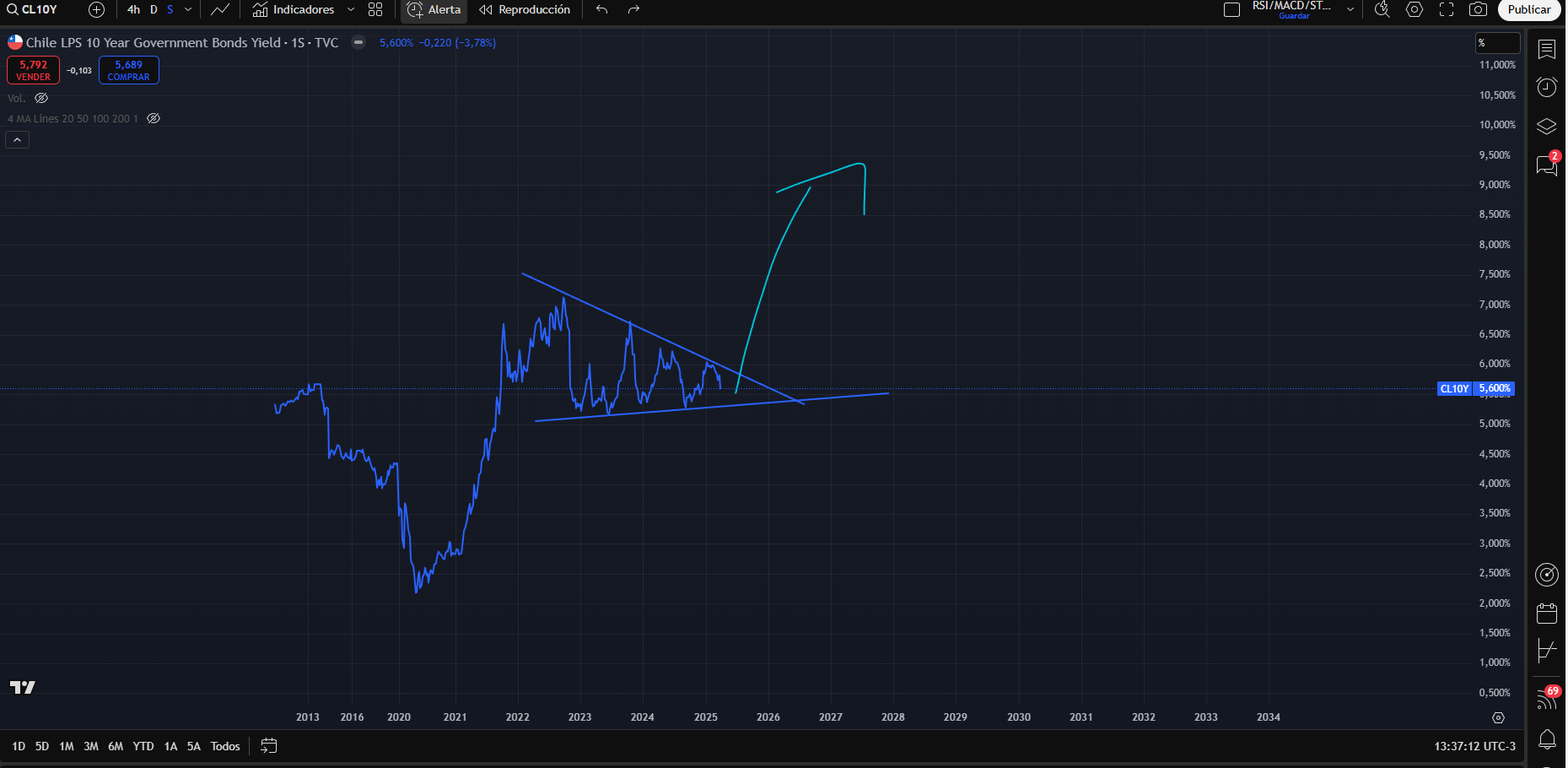Image resolution: width=1568 pixels, height=768 pixels.
Task: Click the go-to-date calendar icon
Action: 269,746
